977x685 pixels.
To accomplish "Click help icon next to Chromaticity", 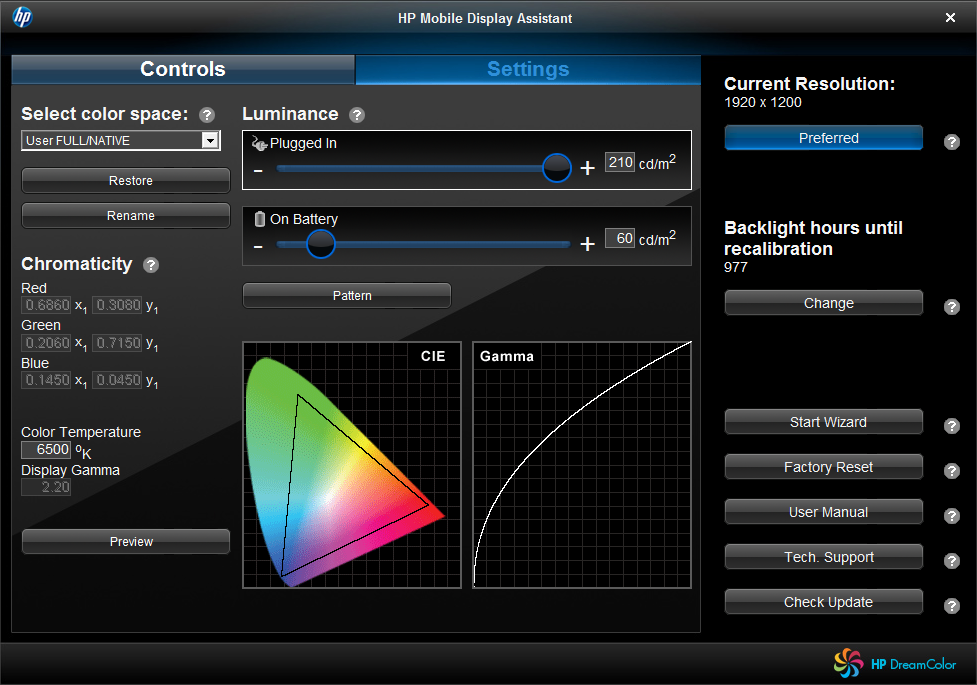I will (151, 265).
